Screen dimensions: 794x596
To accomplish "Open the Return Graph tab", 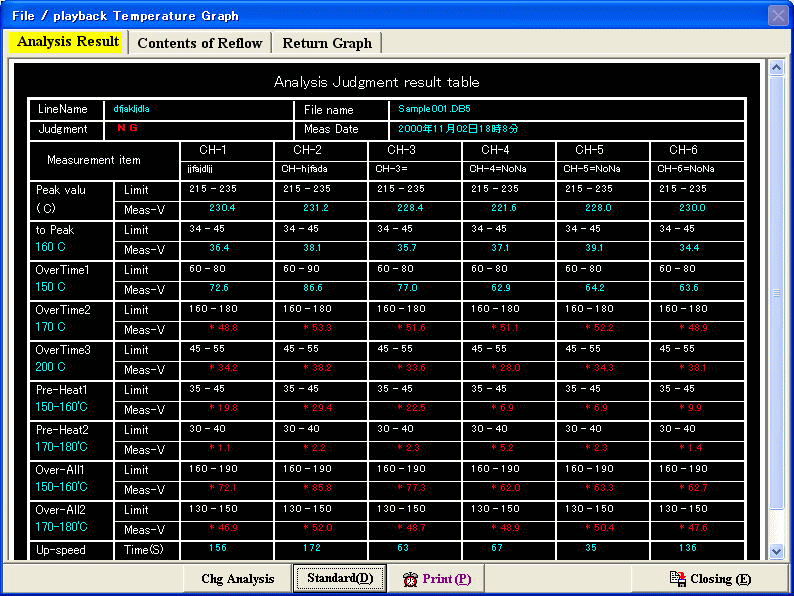I will point(327,43).
